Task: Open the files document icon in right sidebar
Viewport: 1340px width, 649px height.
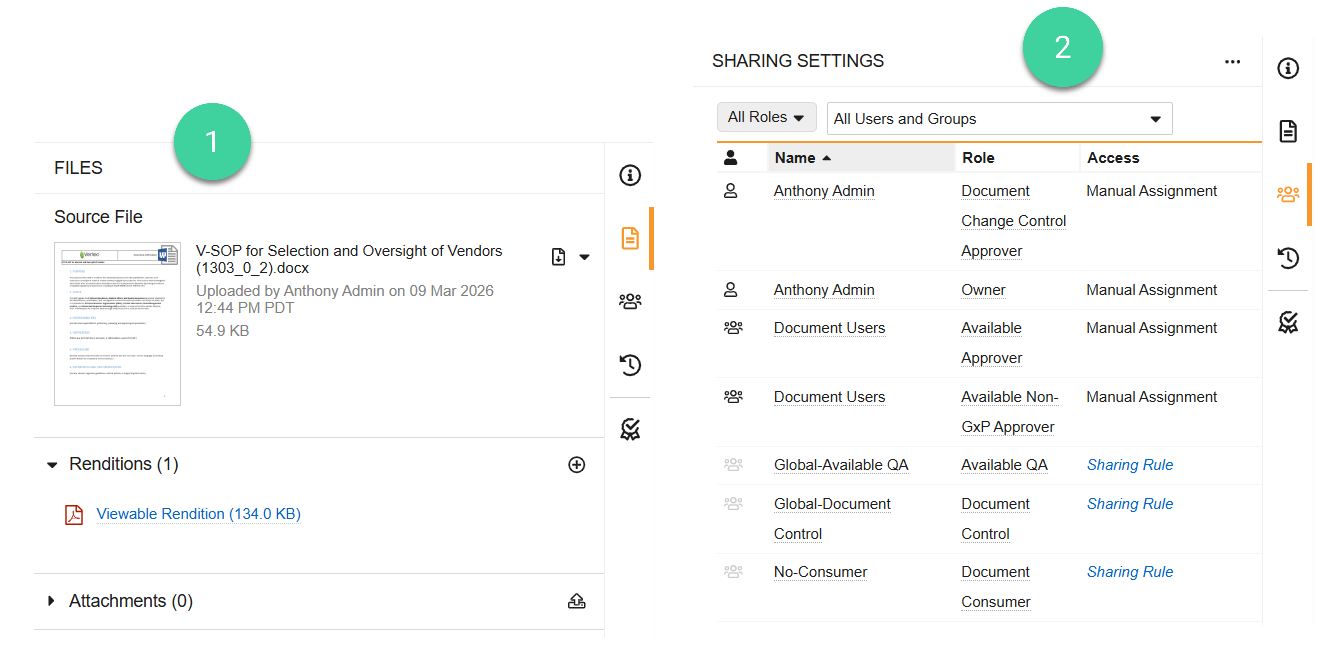Action: [x=1288, y=131]
